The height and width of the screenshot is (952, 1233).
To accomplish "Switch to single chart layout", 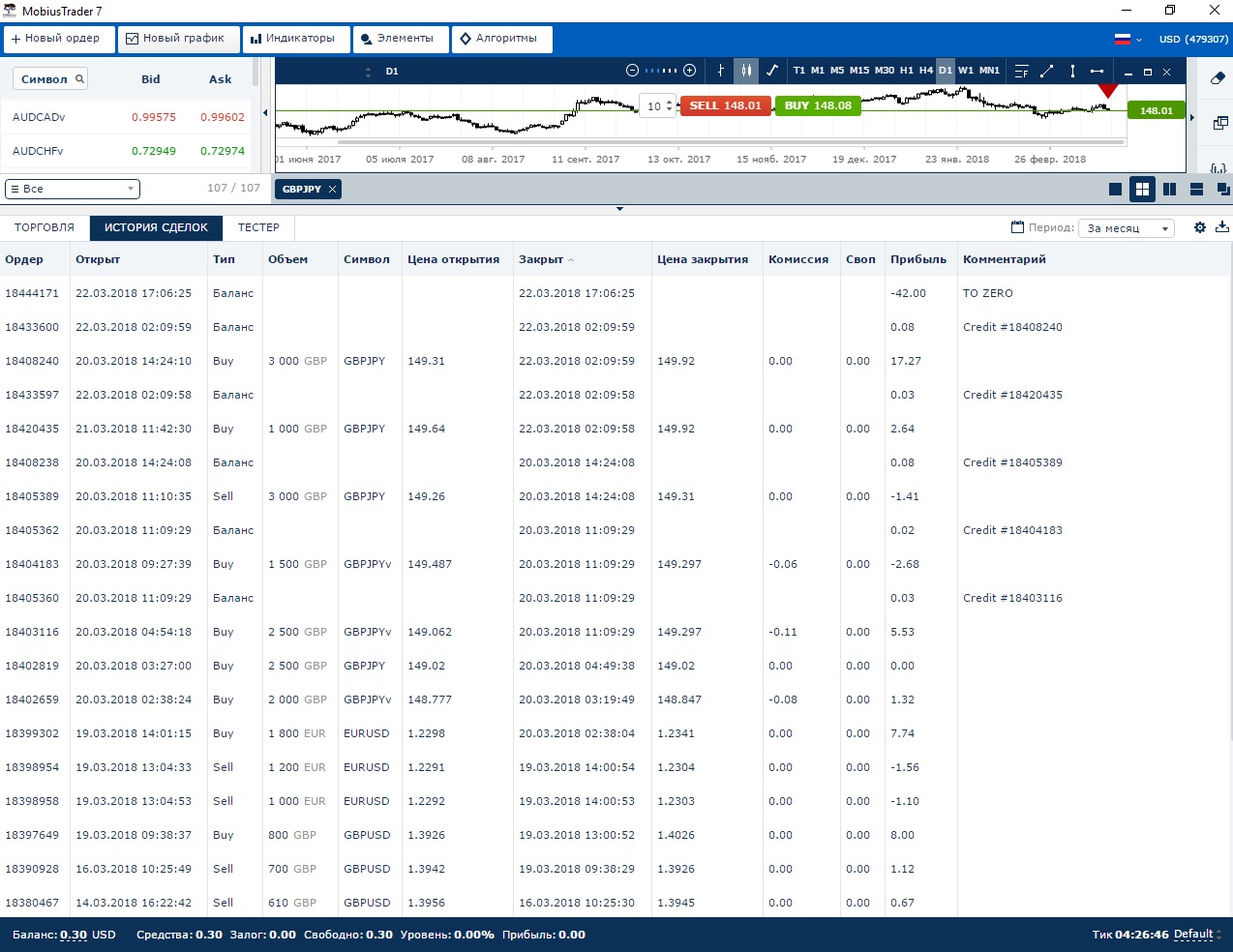I will coord(1115,190).
